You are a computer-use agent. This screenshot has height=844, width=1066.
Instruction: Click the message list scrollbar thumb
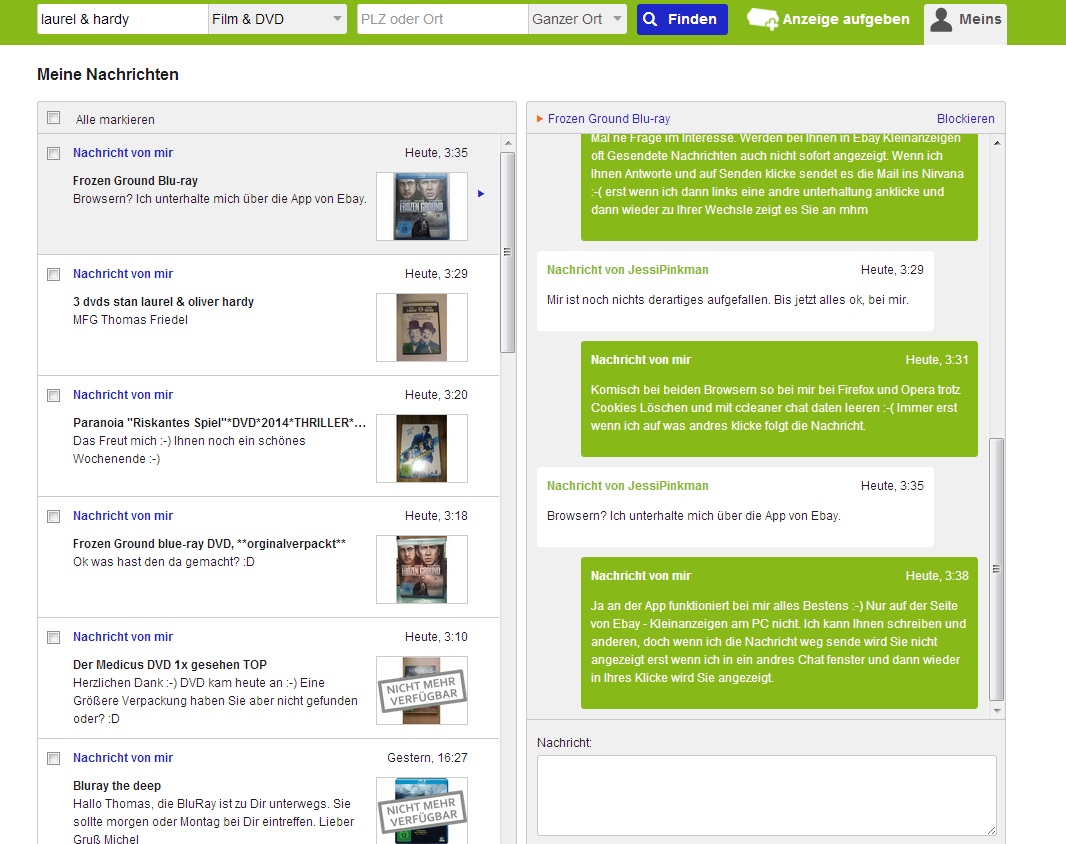(507, 252)
